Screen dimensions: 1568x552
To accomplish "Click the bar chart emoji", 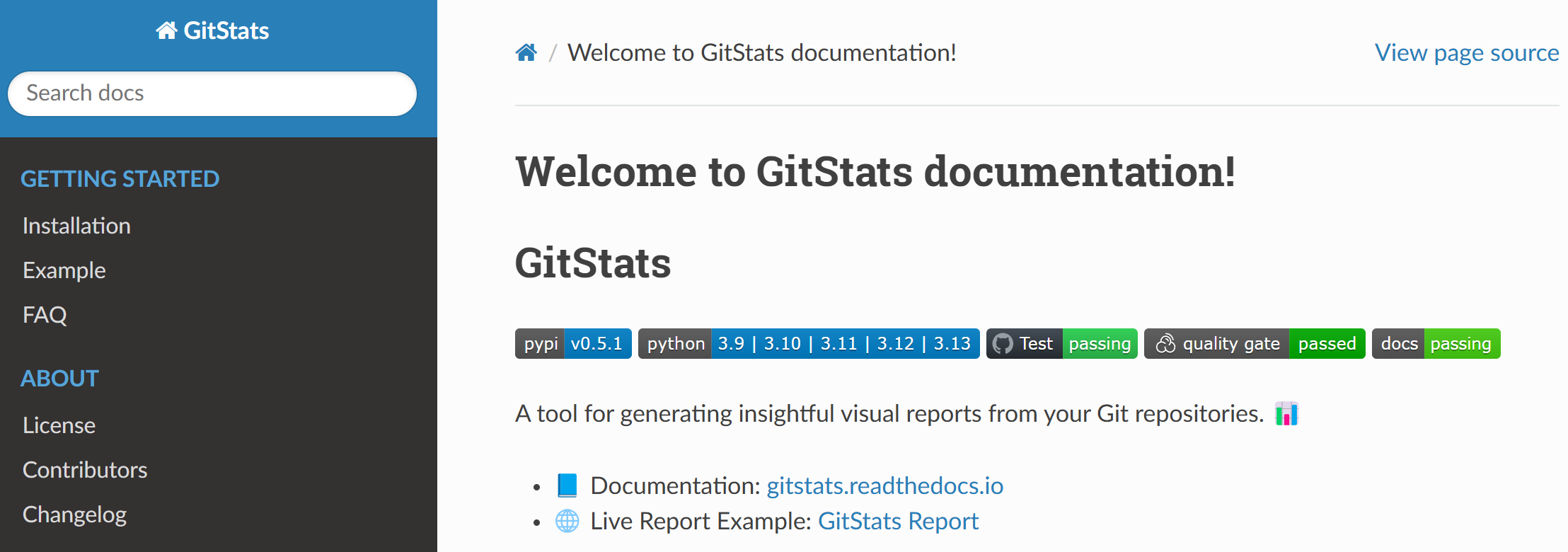I will pos(1286,414).
